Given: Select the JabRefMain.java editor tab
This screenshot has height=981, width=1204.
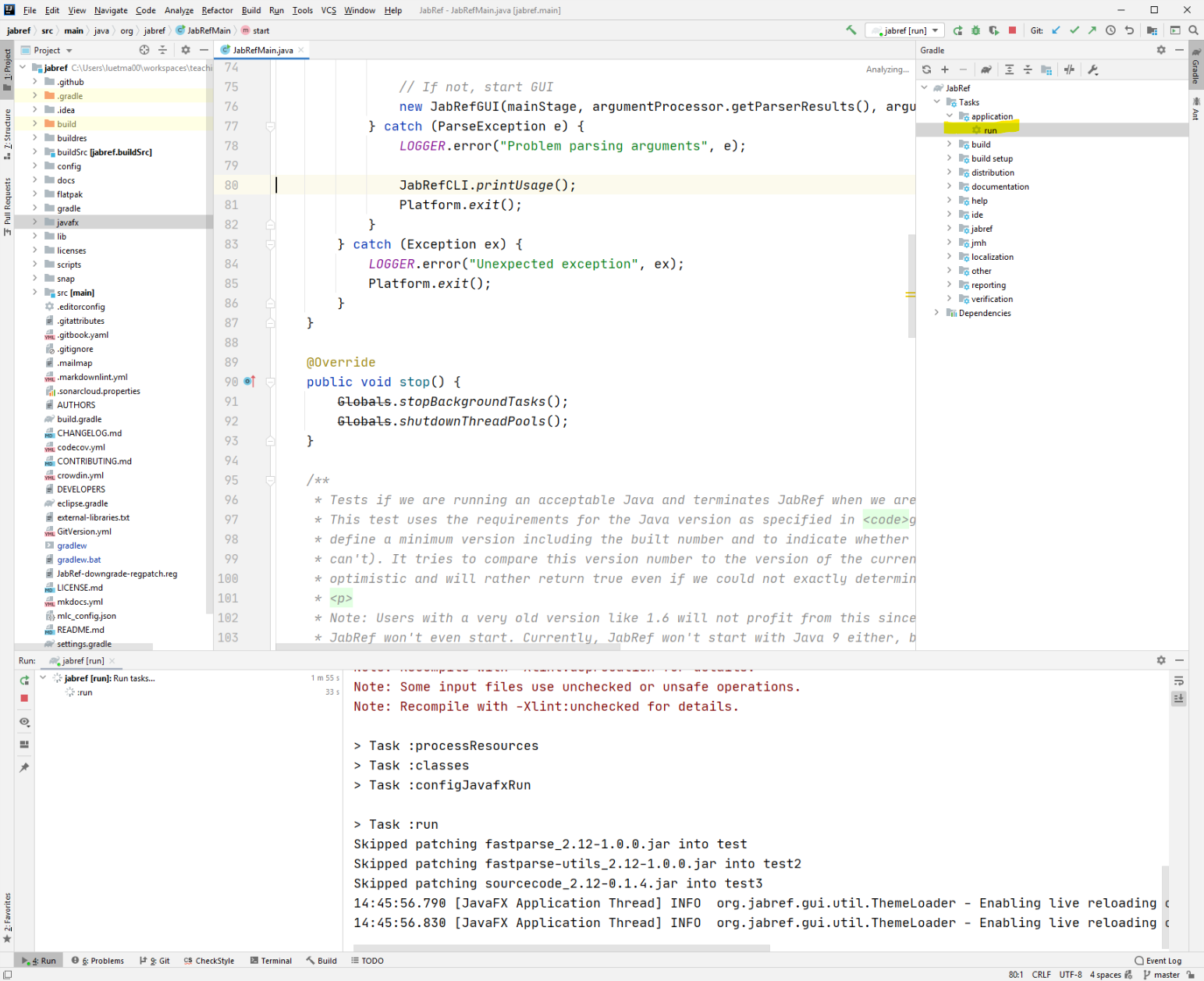Looking at the screenshot, I should click(261, 50).
